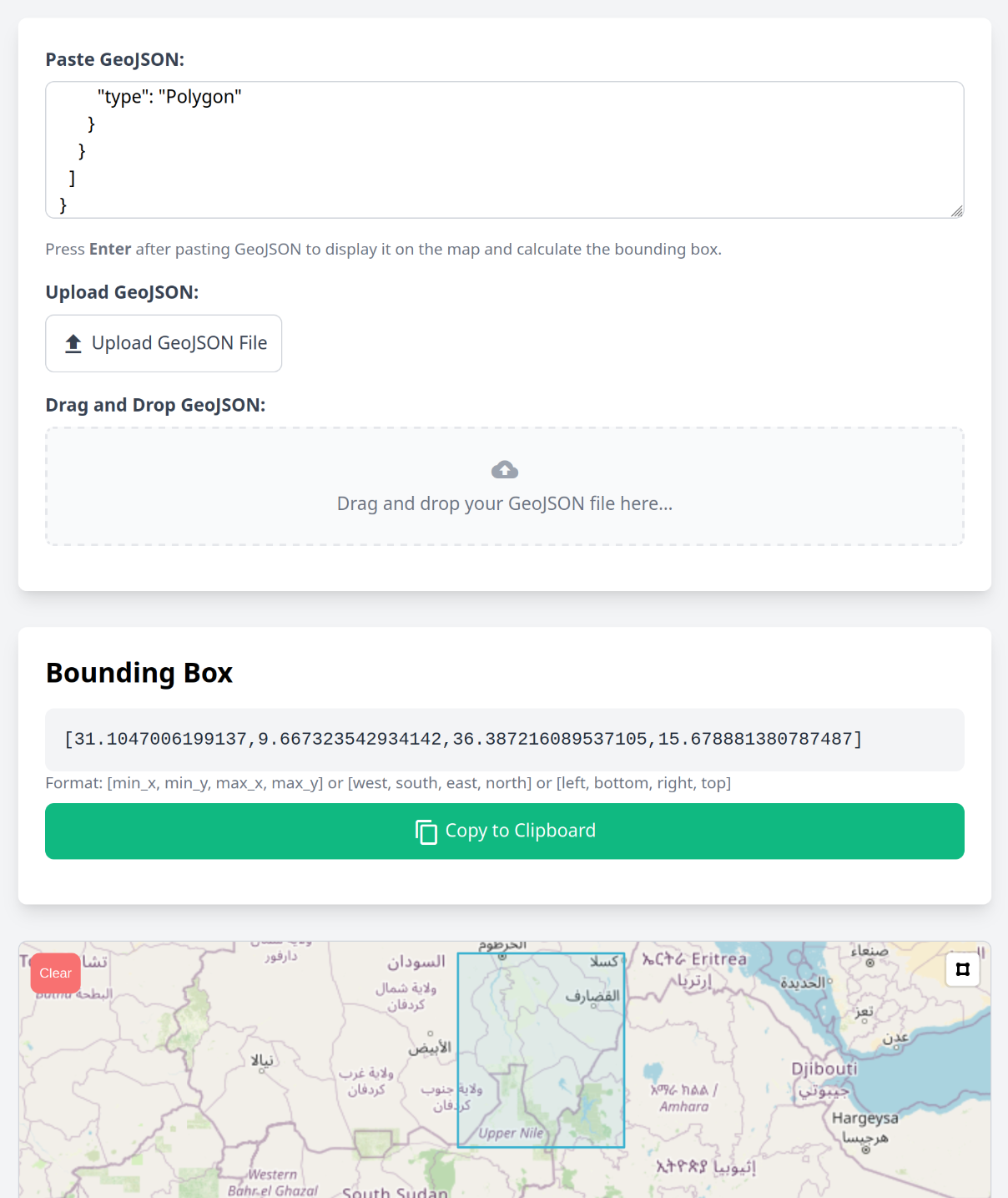This screenshot has width=1008, height=1198.
Task: Copy bounding box to clipboard
Action: (505, 832)
